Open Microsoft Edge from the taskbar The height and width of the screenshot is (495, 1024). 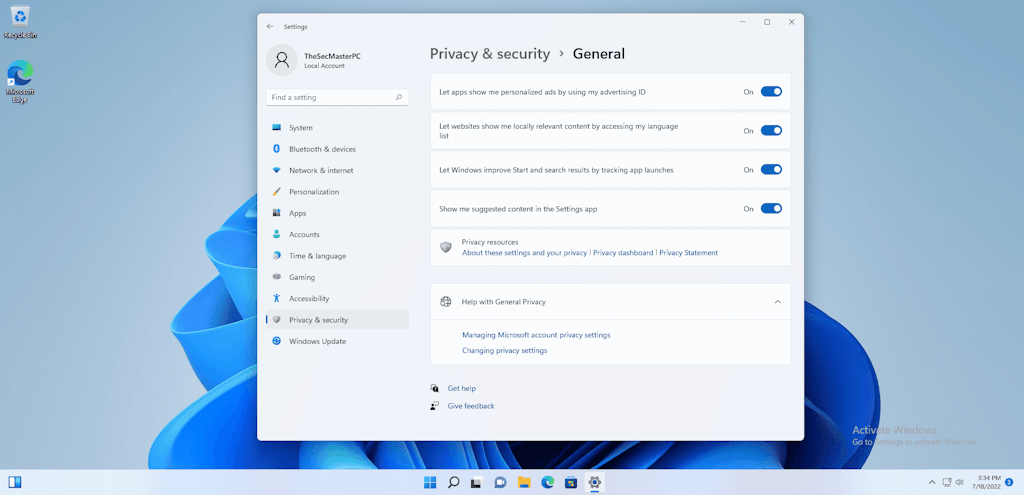547,483
